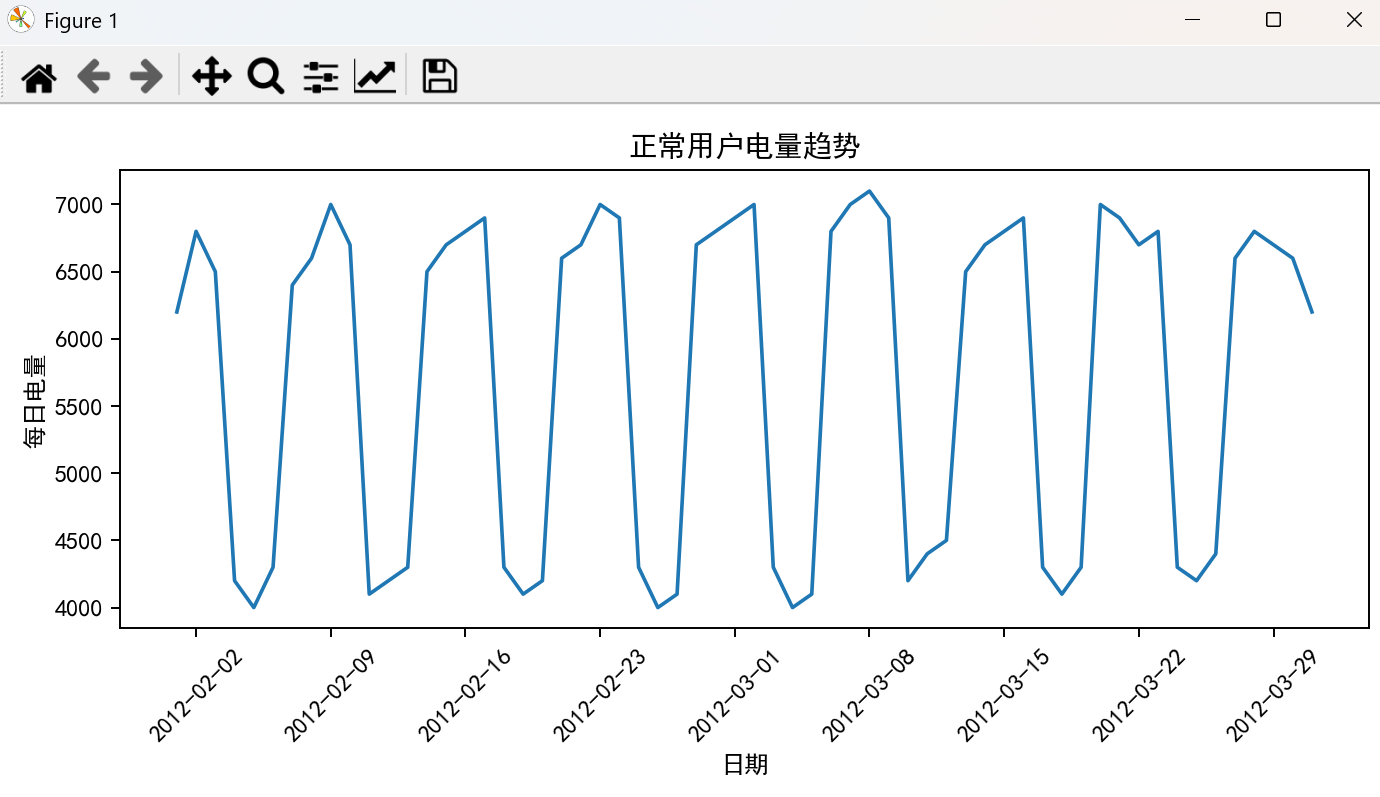This screenshot has width=1380, height=797.
Task: Click date tick label 2012-02-23
Action: 598,695
